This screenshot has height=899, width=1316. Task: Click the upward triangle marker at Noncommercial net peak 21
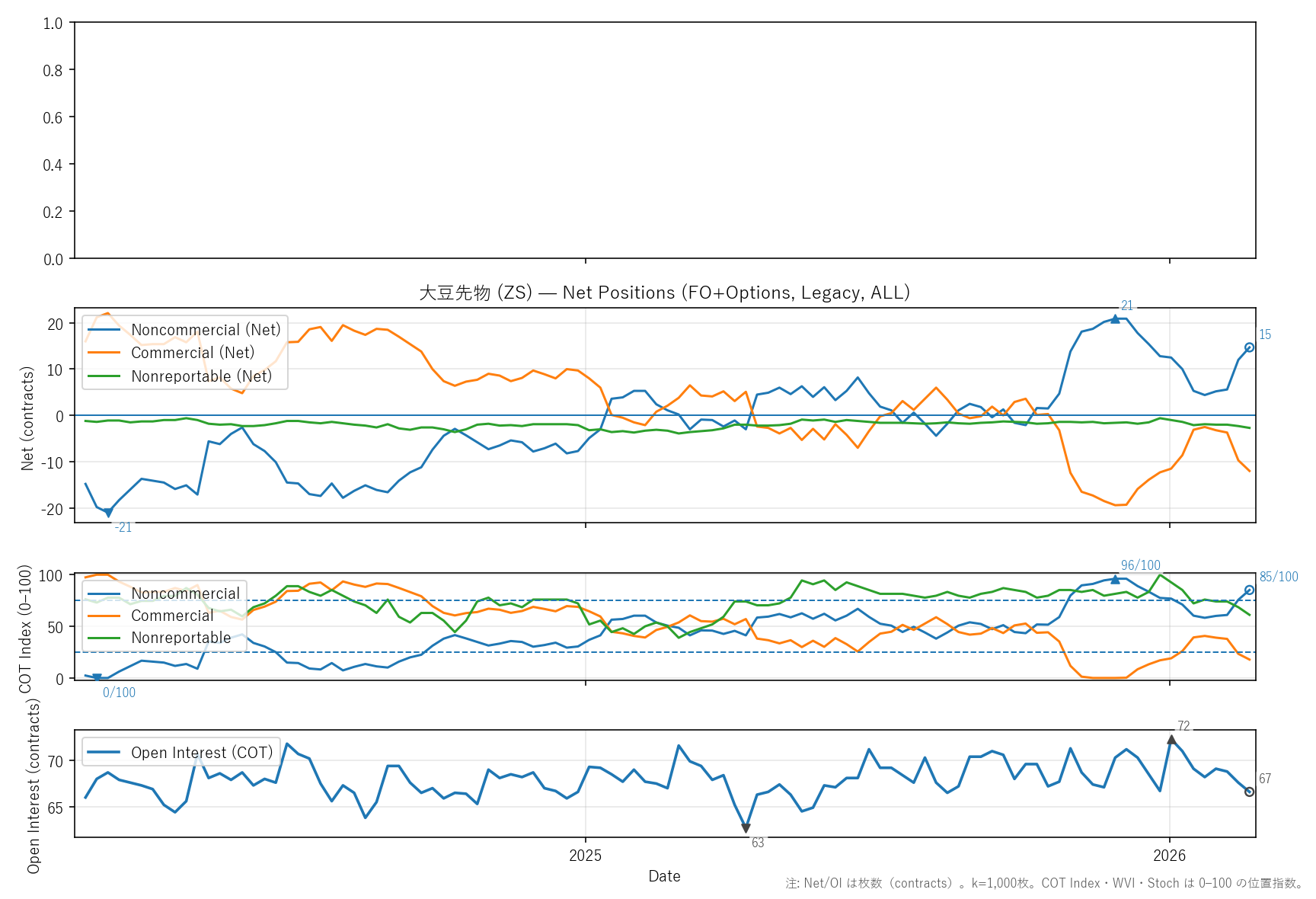pos(1115,319)
